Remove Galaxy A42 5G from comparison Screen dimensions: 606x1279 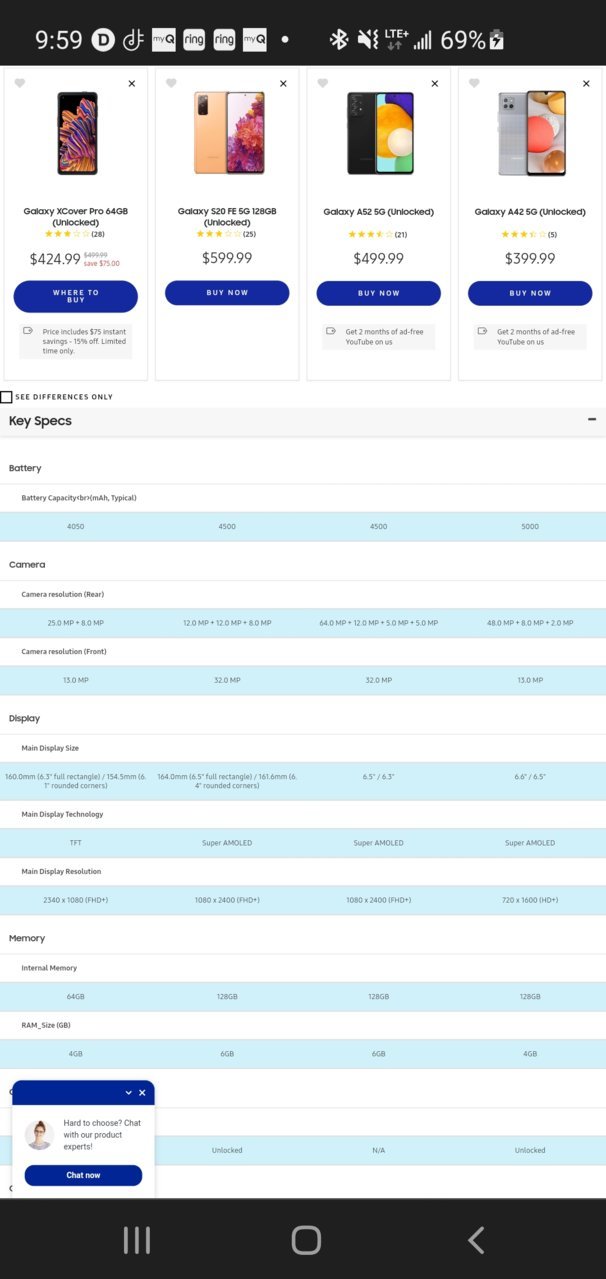586,84
